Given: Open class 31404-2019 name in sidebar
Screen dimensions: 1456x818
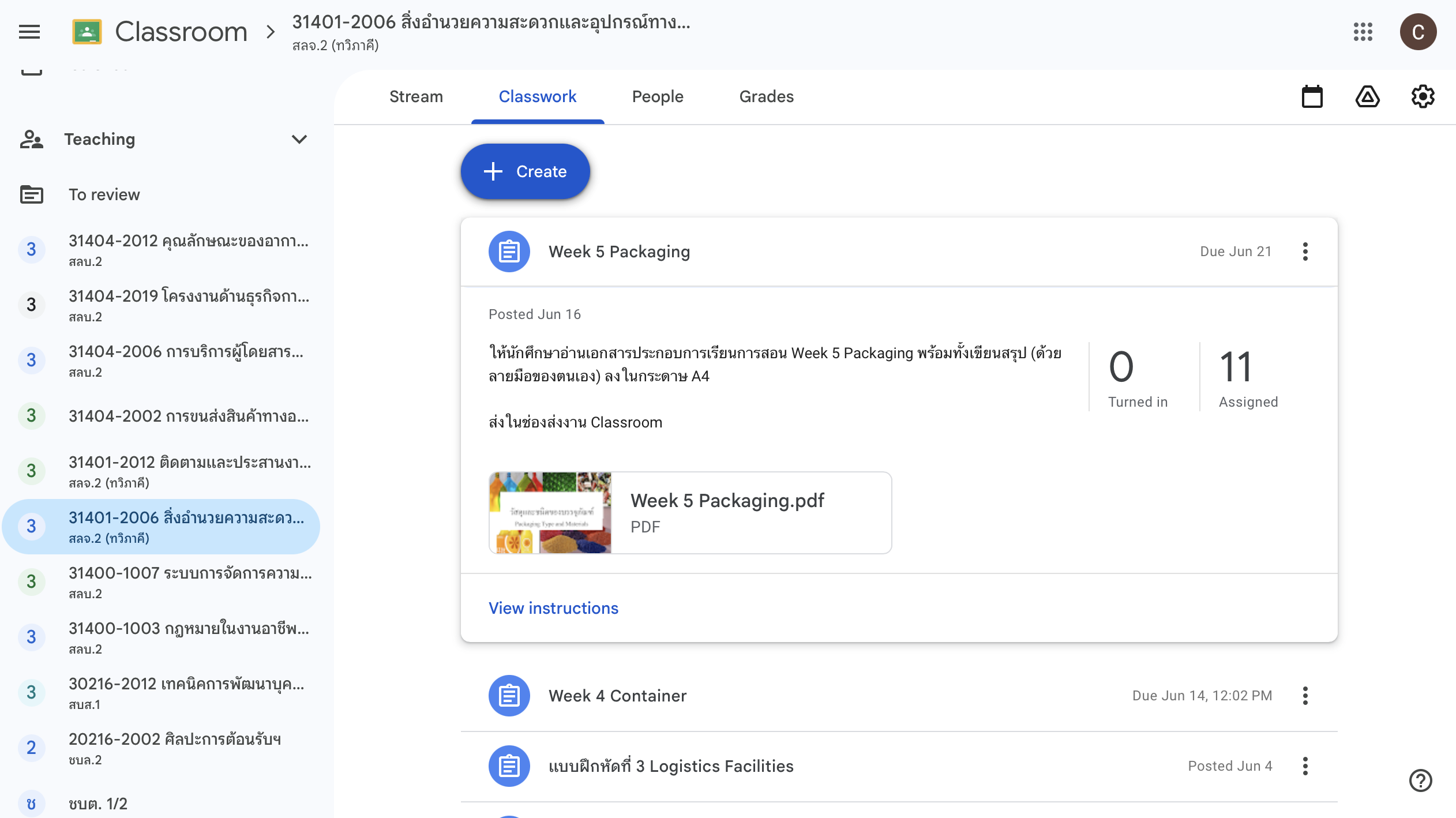Looking at the screenshot, I should [189, 297].
